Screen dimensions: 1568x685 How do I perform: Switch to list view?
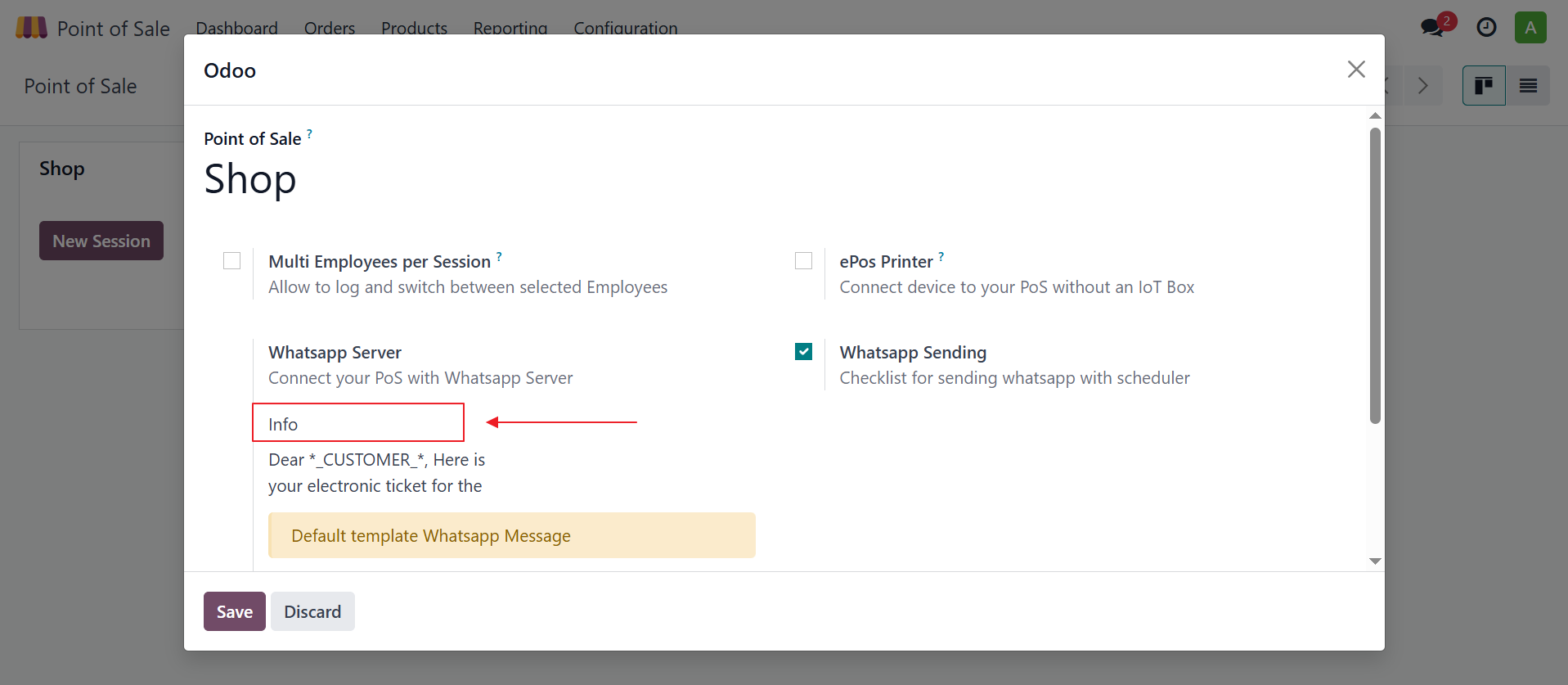pos(1528,86)
